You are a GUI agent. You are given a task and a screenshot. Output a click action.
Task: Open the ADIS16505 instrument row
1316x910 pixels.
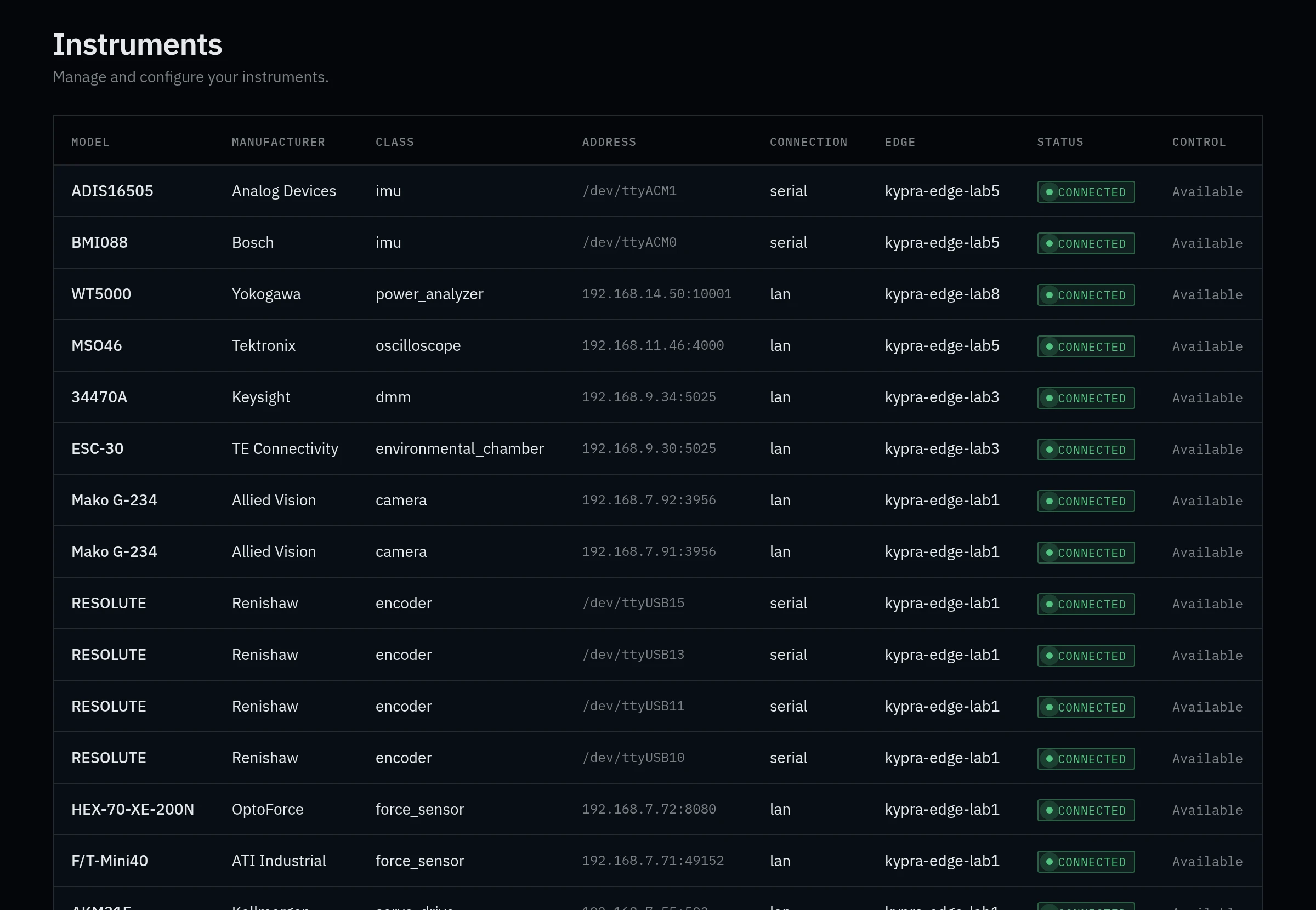pos(657,191)
